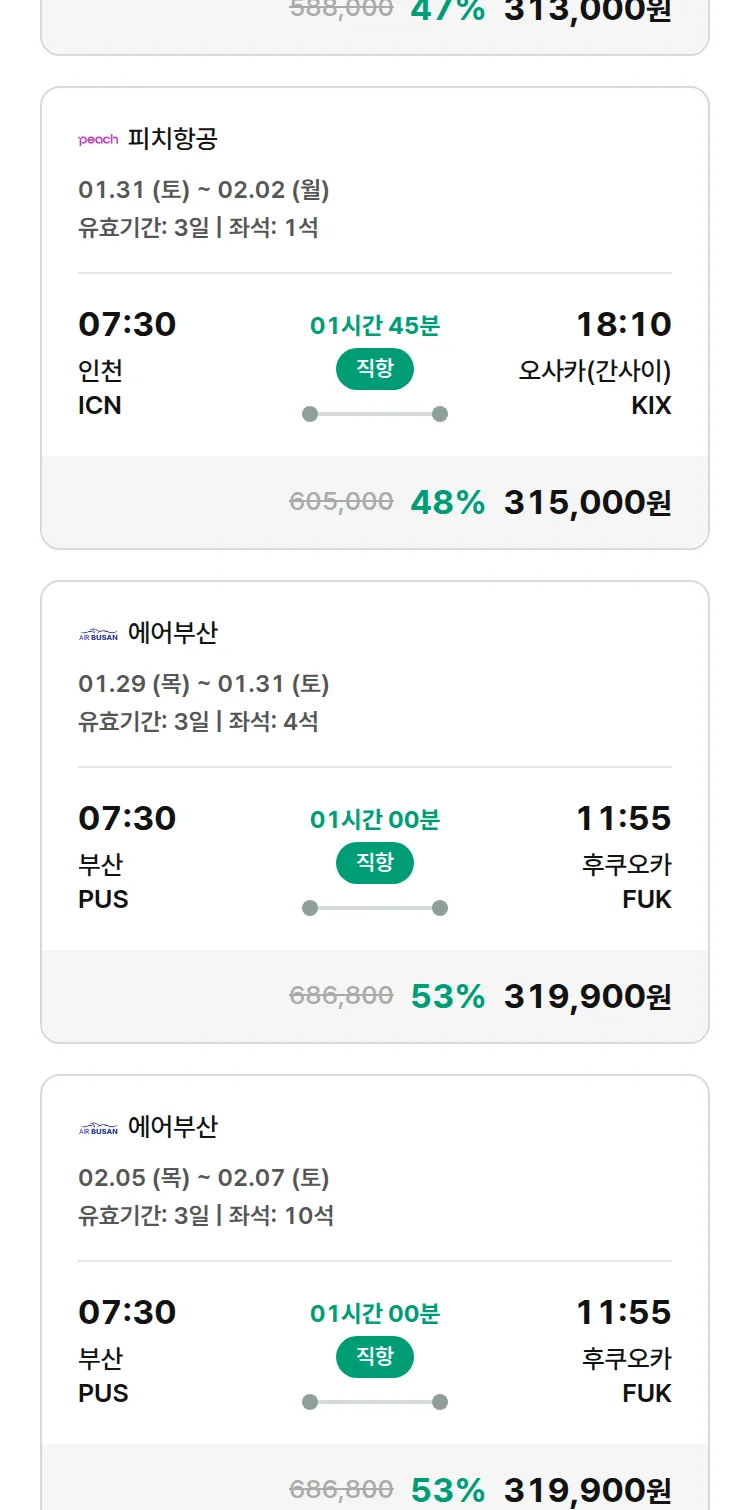The width and height of the screenshot is (750, 1510).
Task: Click Air Busan logo on 01.29 flight
Action: click(98, 634)
